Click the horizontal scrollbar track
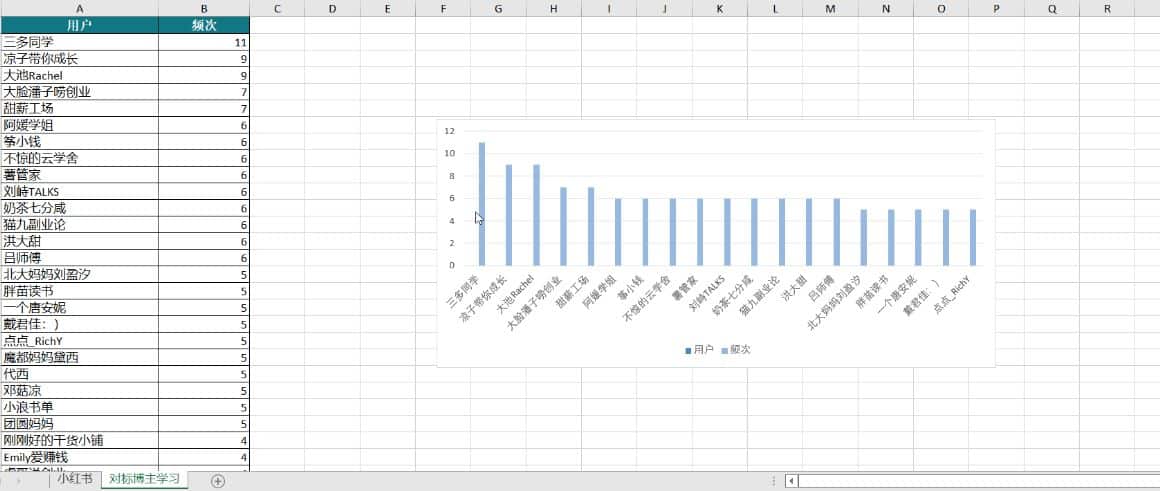This screenshot has width=1160, height=491. click(970, 481)
